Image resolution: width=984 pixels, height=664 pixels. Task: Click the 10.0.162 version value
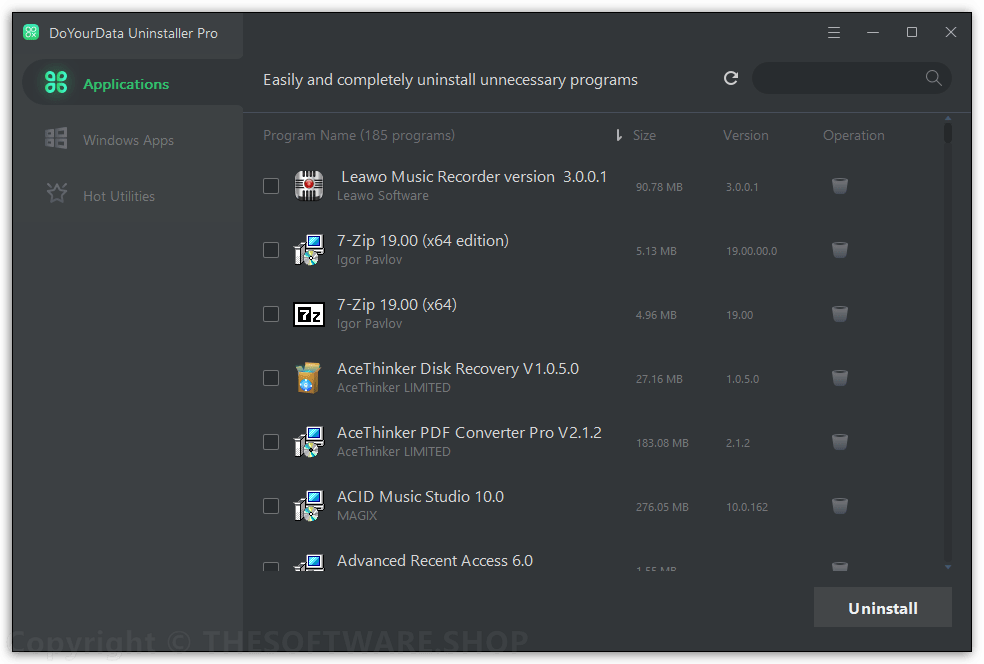coord(747,507)
